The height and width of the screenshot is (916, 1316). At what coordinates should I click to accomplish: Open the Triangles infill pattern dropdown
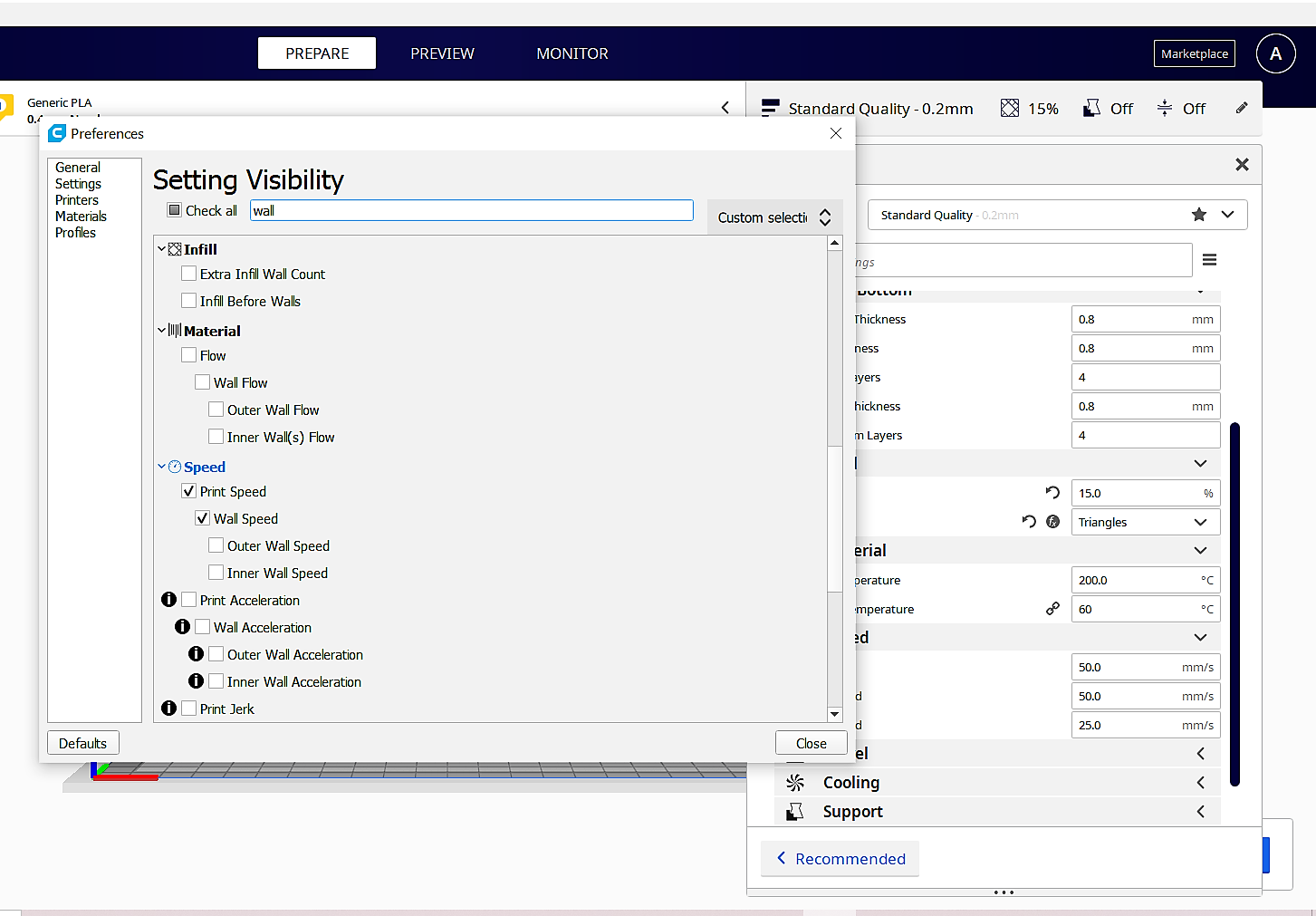pyautogui.click(x=1146, y=522)
